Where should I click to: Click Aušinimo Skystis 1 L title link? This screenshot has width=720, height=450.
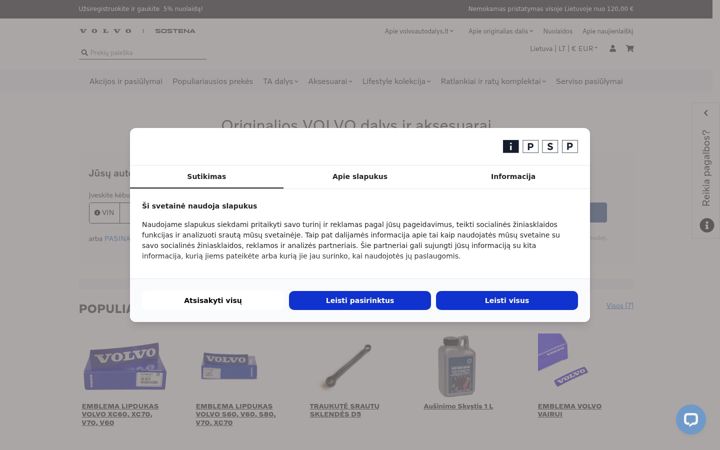coord(458,406)
